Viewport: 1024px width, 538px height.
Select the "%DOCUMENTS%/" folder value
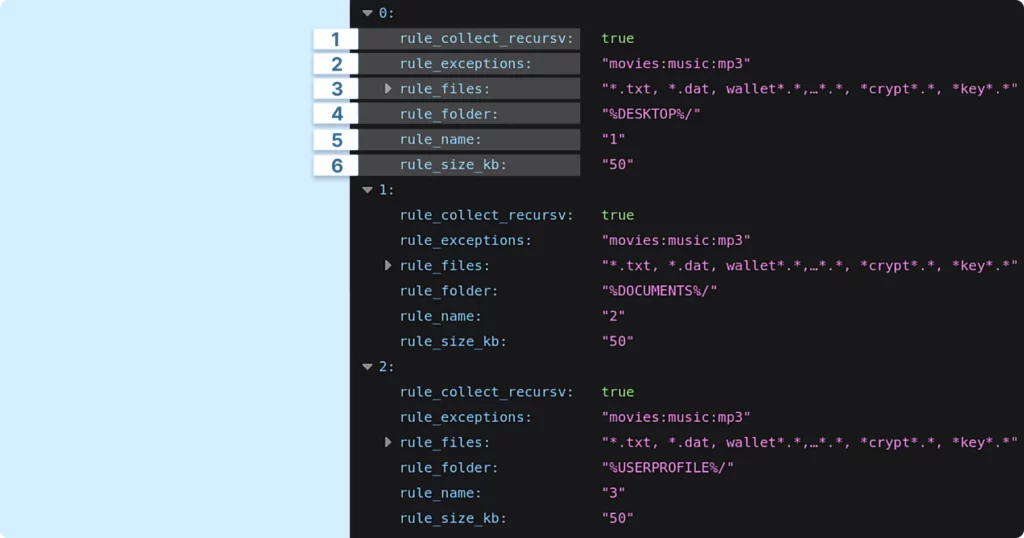point(659,291)
